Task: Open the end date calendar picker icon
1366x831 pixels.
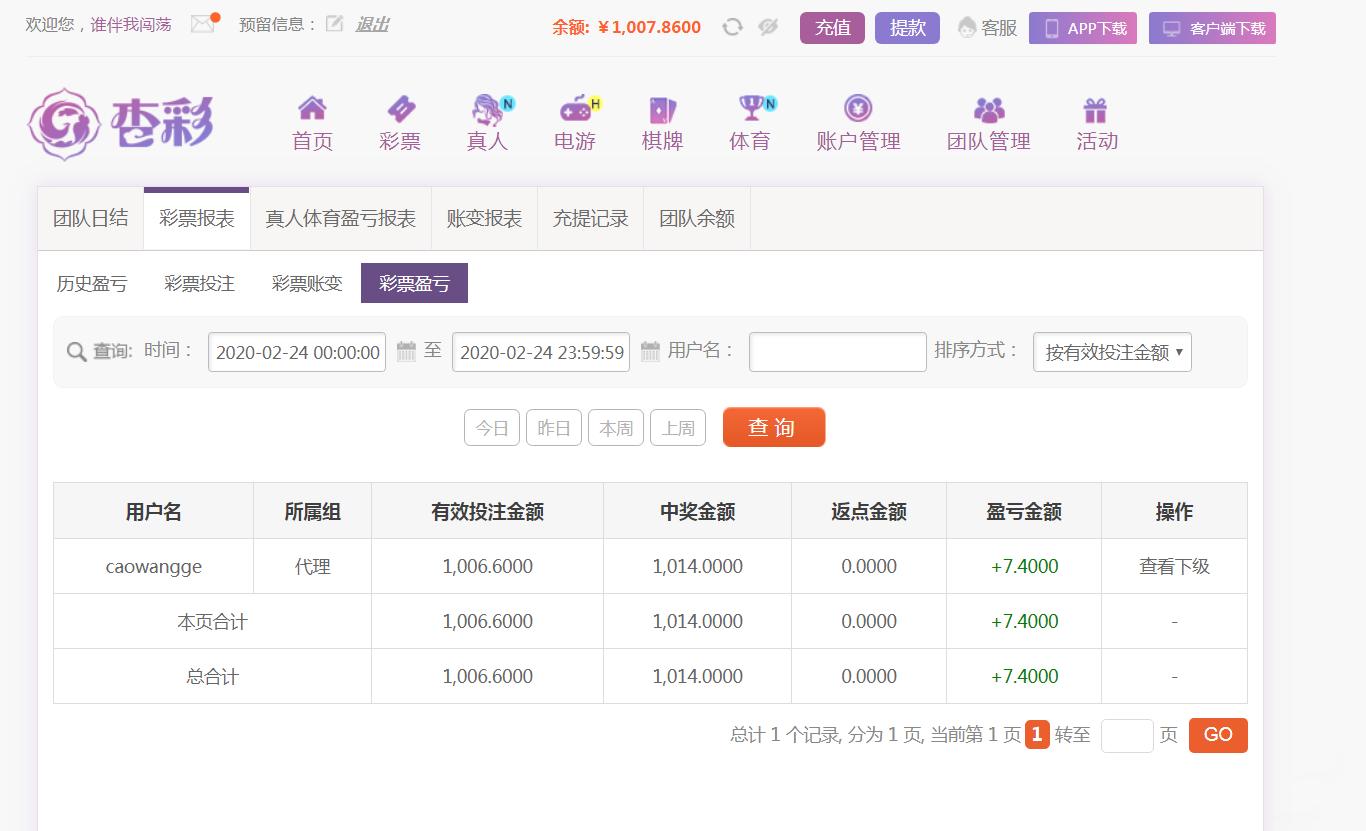Action: tap(650, 352)
